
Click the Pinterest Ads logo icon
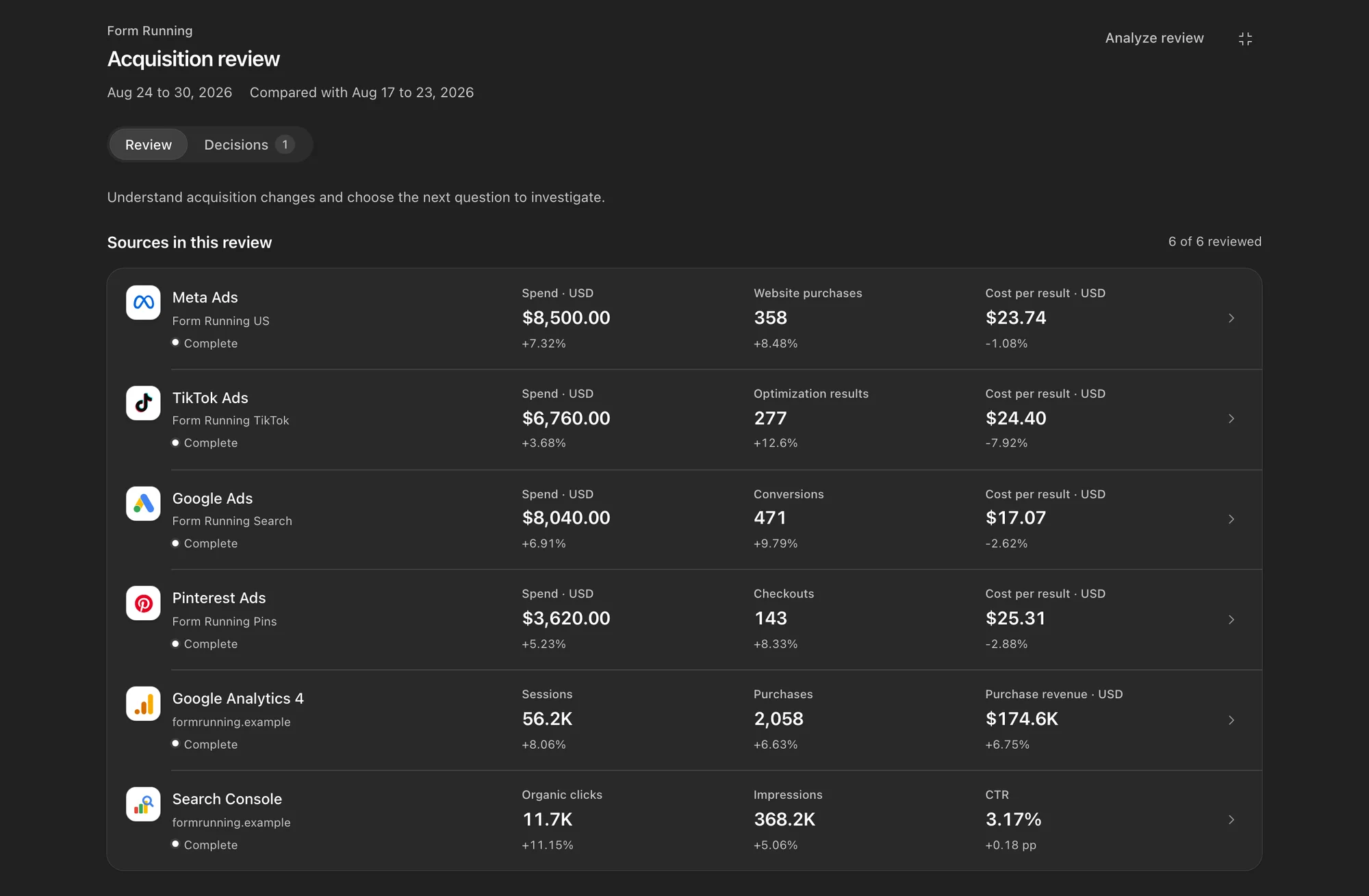coord(143,604)
